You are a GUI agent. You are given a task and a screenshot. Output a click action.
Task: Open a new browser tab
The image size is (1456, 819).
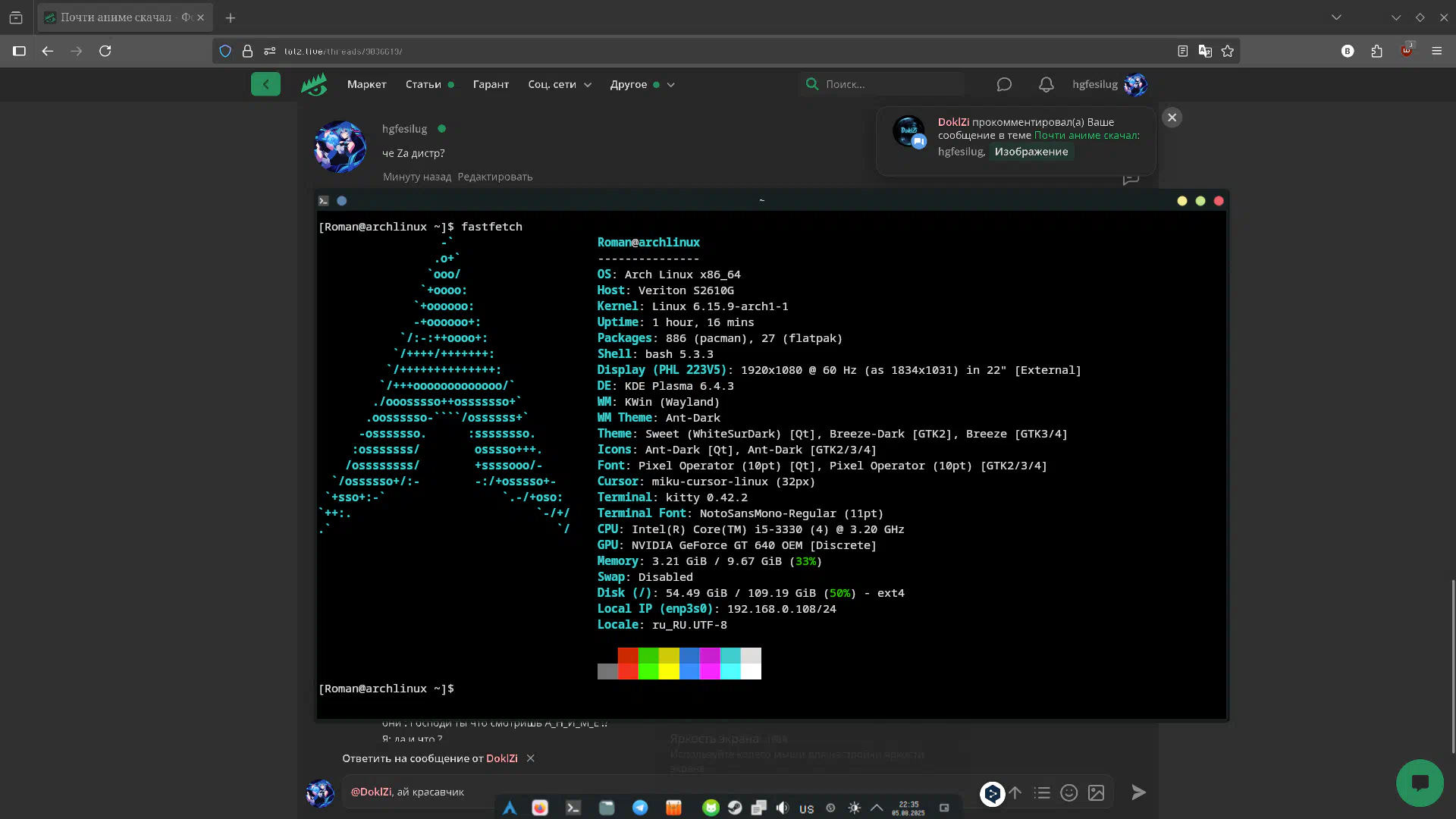tap(231, 17)
